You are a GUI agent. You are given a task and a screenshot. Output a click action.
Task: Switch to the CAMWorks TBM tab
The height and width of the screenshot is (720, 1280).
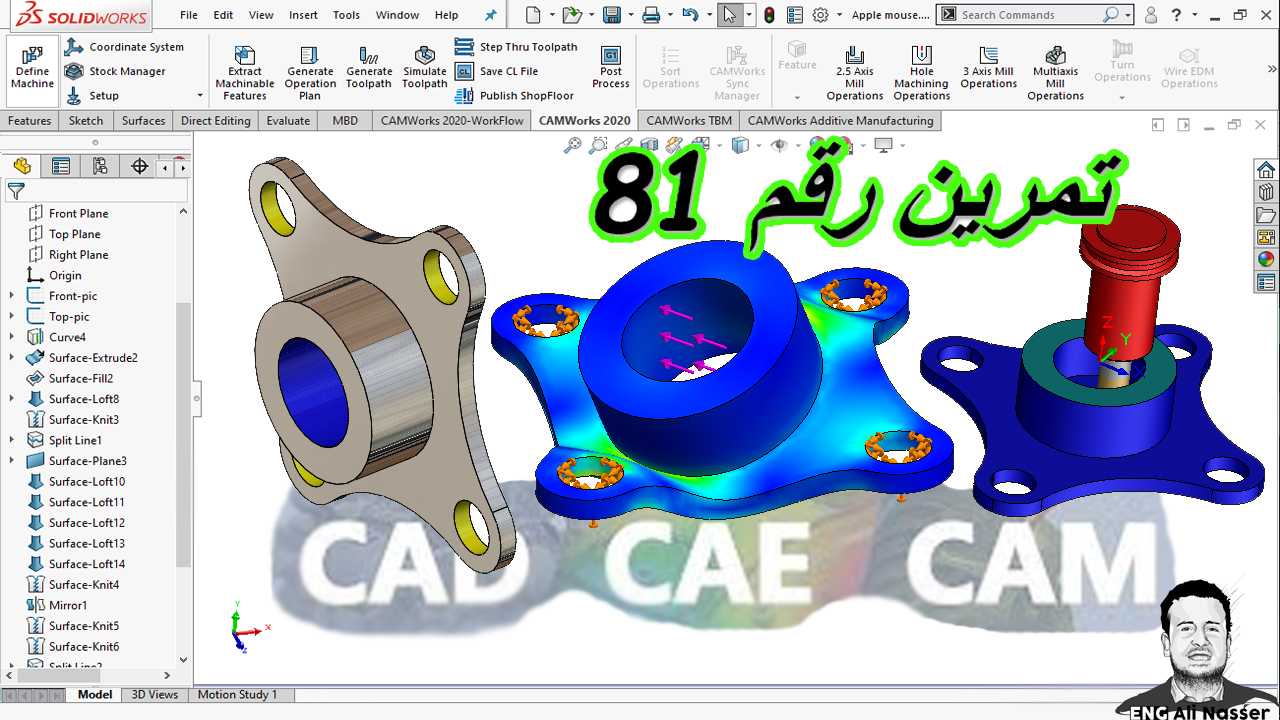tap(688, 121)
